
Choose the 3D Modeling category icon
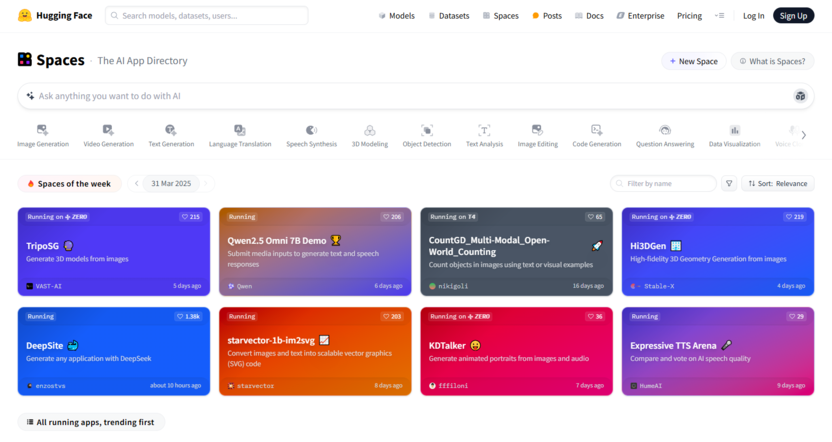pyautogui.click(x=369, y=131)
